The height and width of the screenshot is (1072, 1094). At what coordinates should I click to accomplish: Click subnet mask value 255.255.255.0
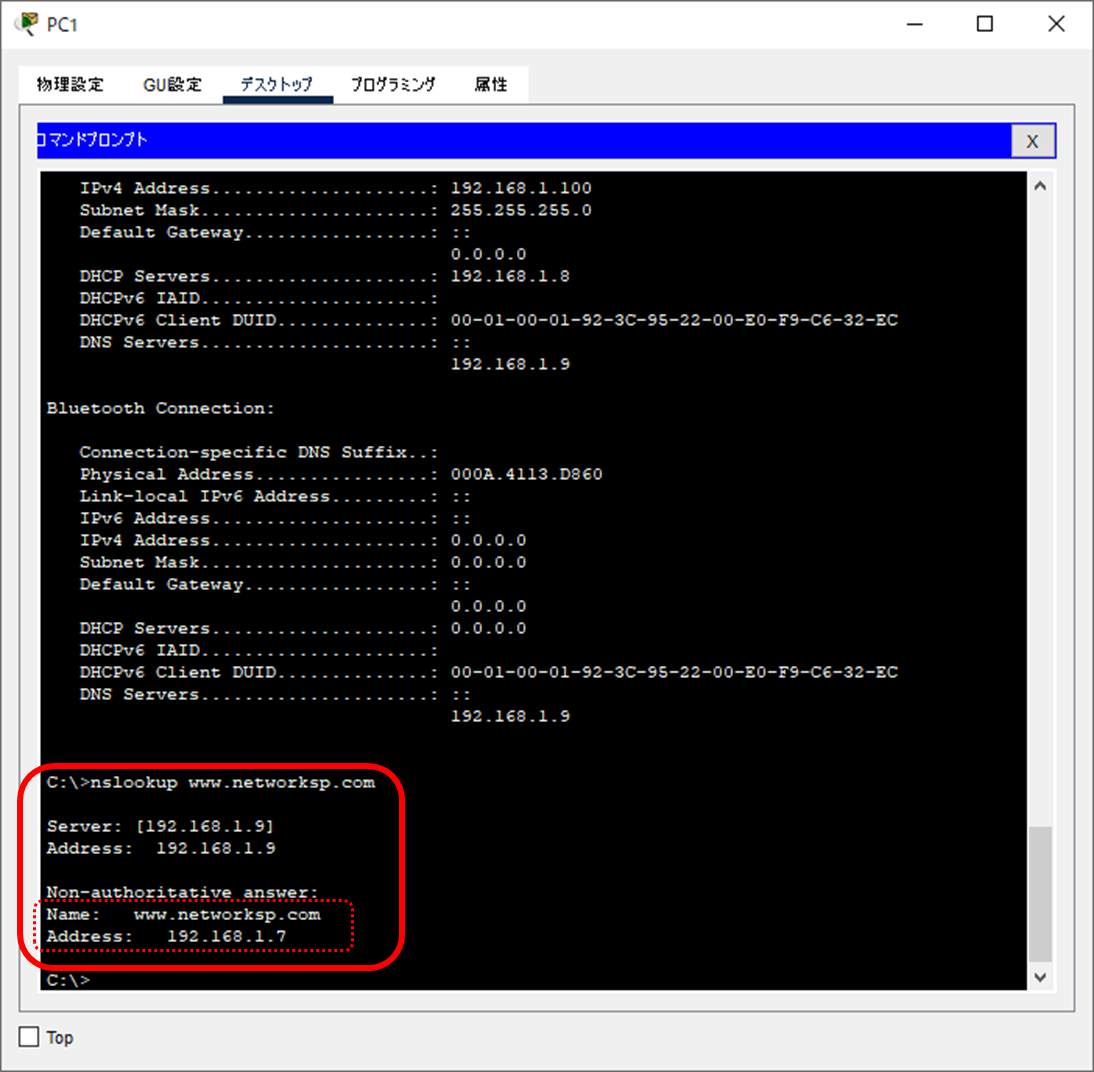520,210
